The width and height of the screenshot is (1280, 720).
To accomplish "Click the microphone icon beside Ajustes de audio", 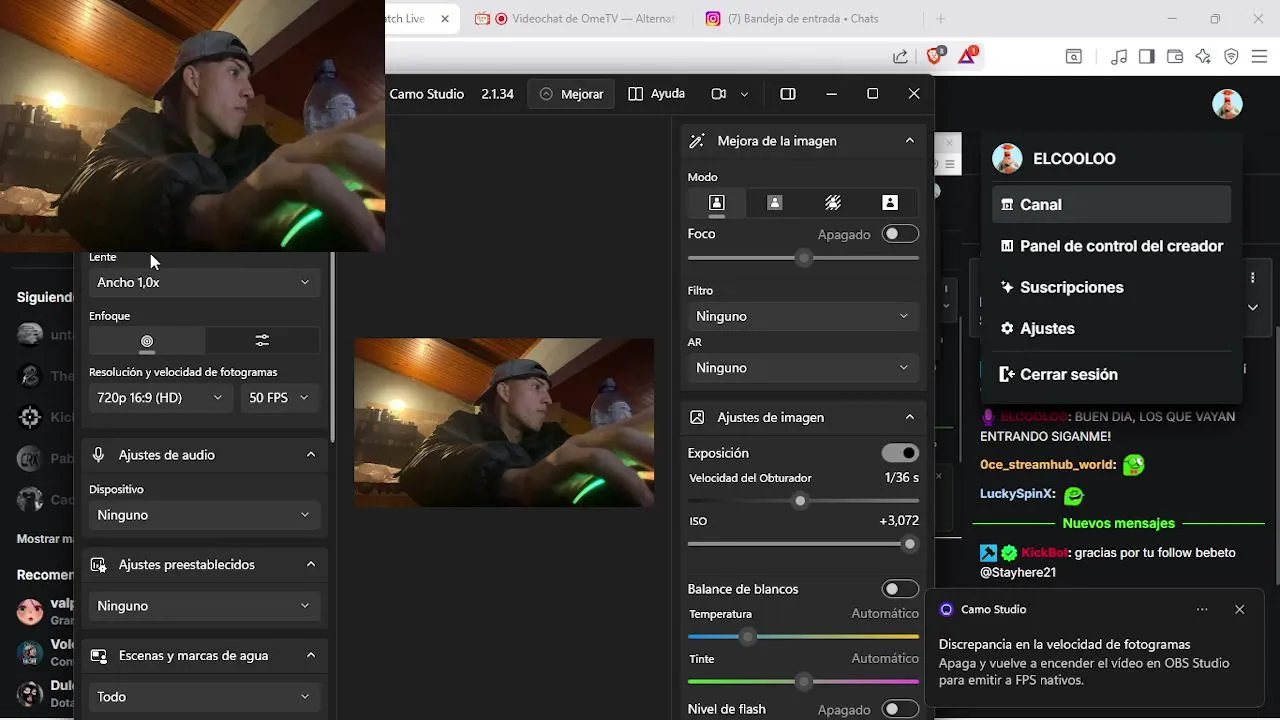I will tap(98, 455).
